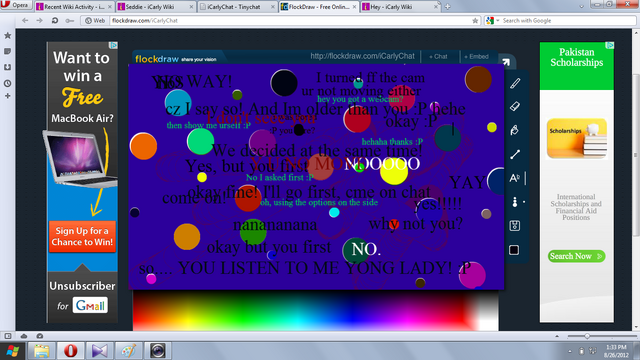Open the Paint taskbar icon
640x360 pixels.
coord(129,351)
